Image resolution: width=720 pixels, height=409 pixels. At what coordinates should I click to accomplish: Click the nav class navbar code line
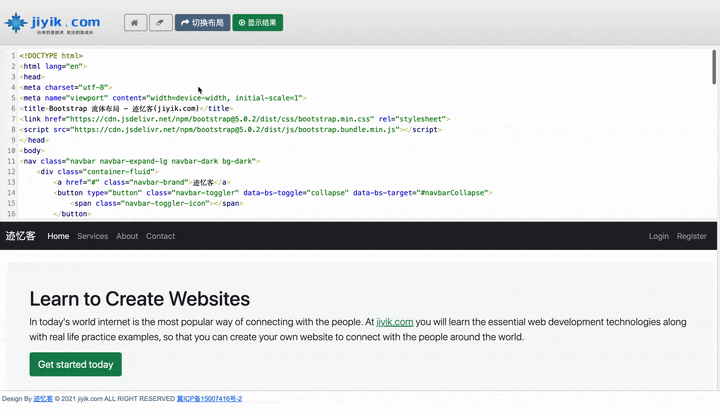140,161
